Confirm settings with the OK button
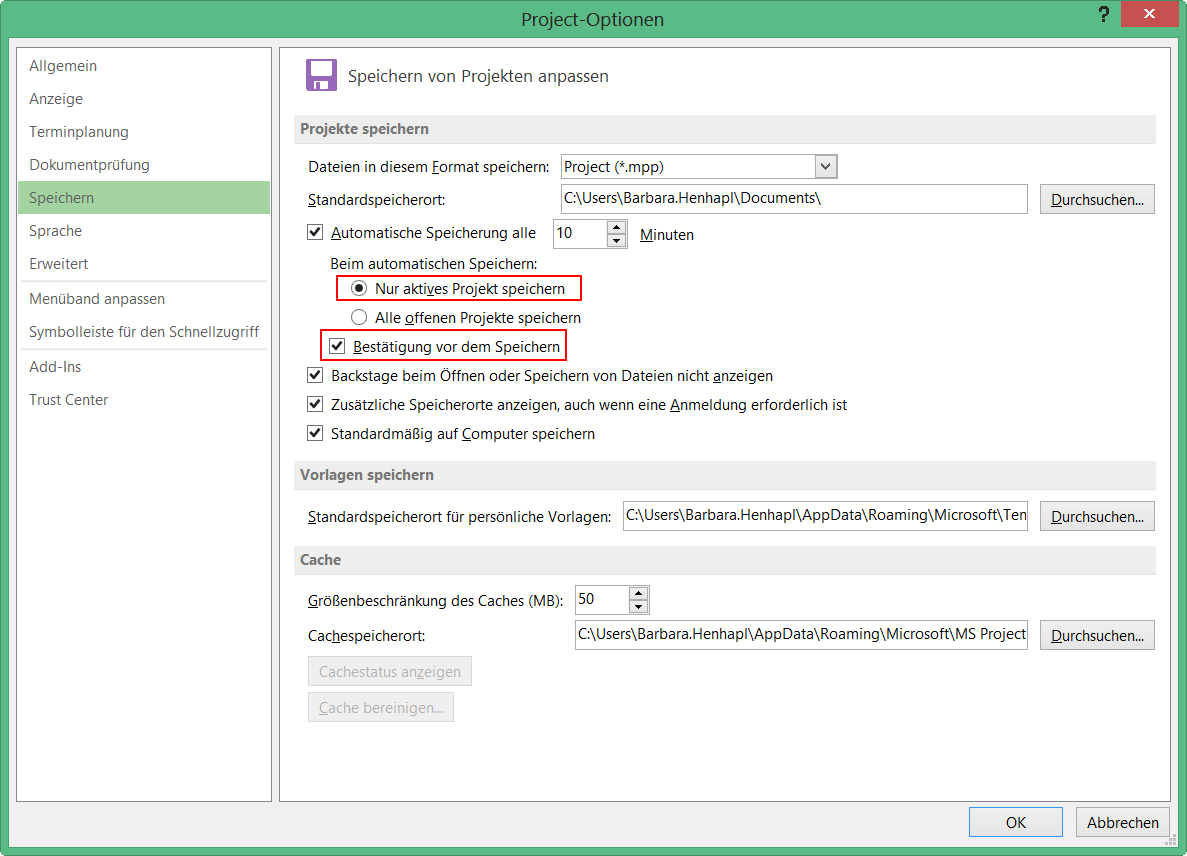 [x=1015, y=822]
